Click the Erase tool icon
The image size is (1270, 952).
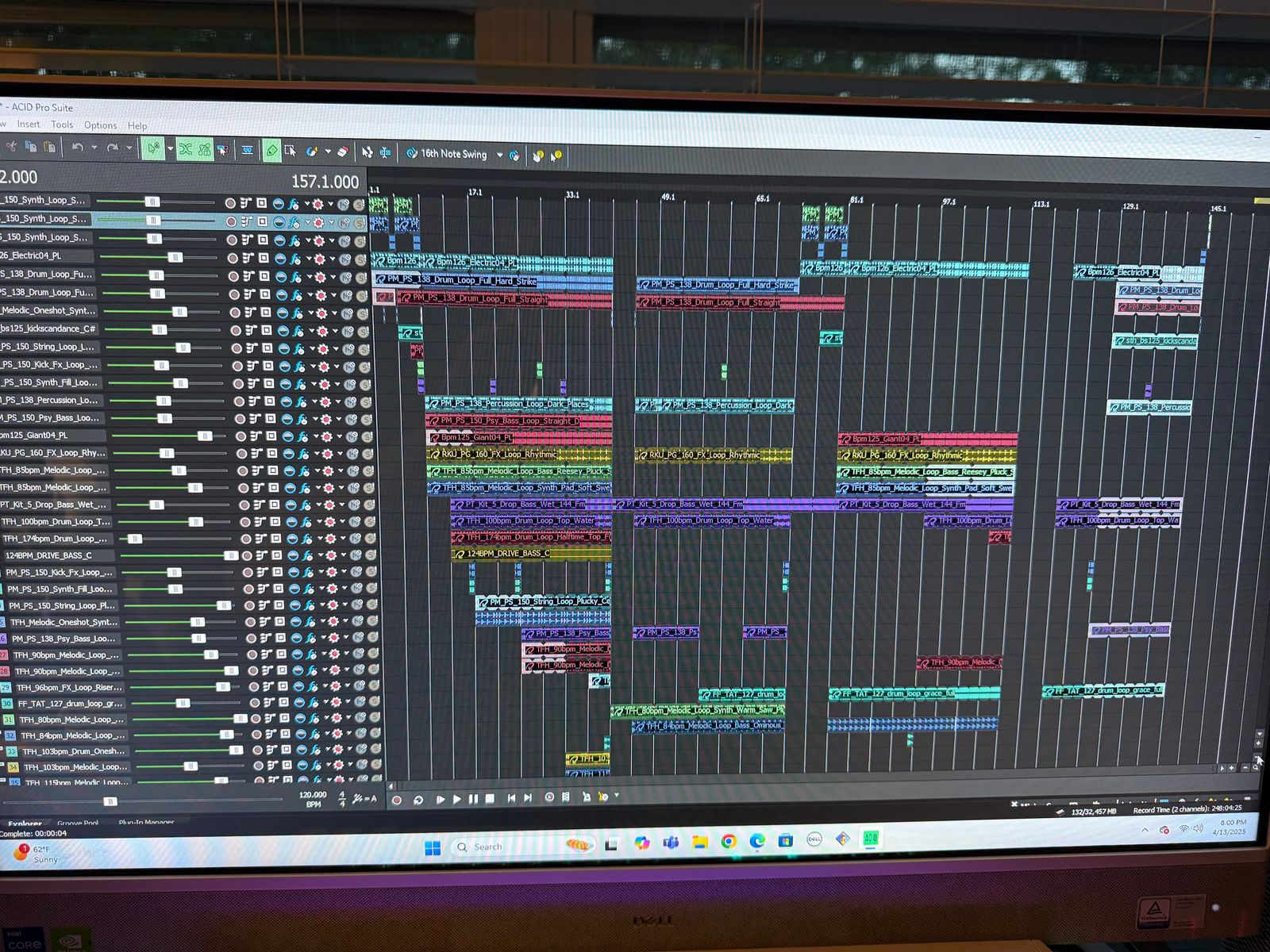(x=343, y=151)
